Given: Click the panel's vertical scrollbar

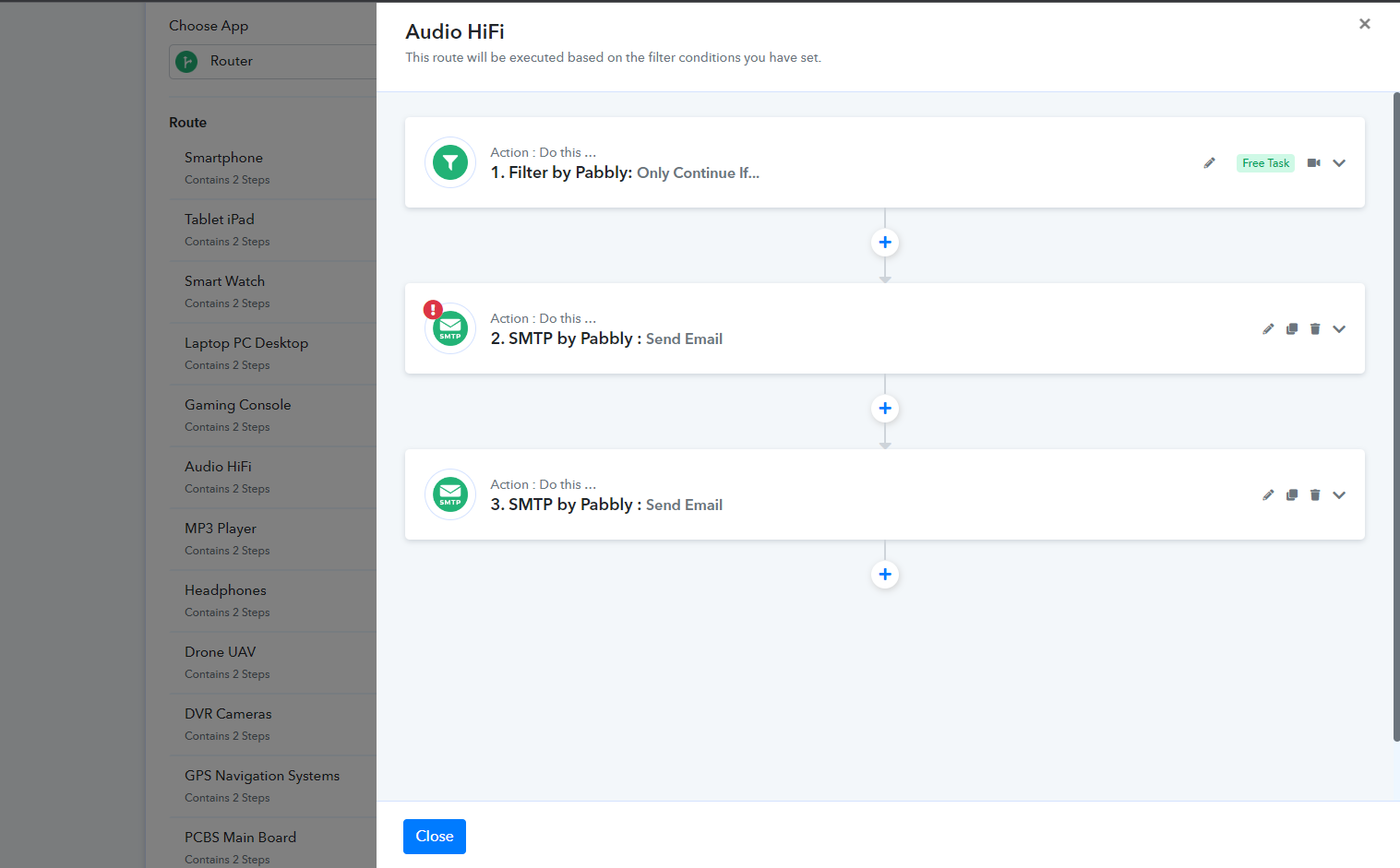Looking at the screenshot, I should coord(1396,416).
